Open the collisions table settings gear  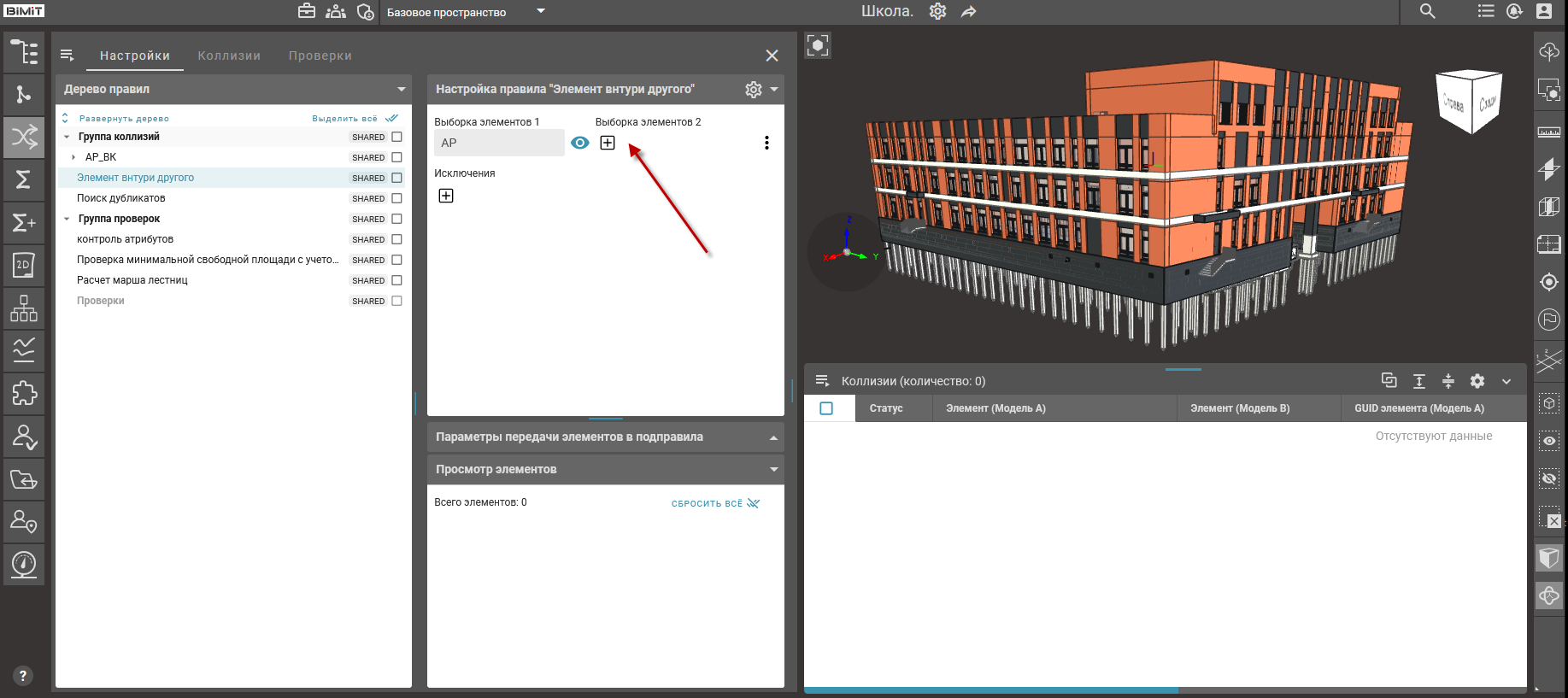(1477, 381)
